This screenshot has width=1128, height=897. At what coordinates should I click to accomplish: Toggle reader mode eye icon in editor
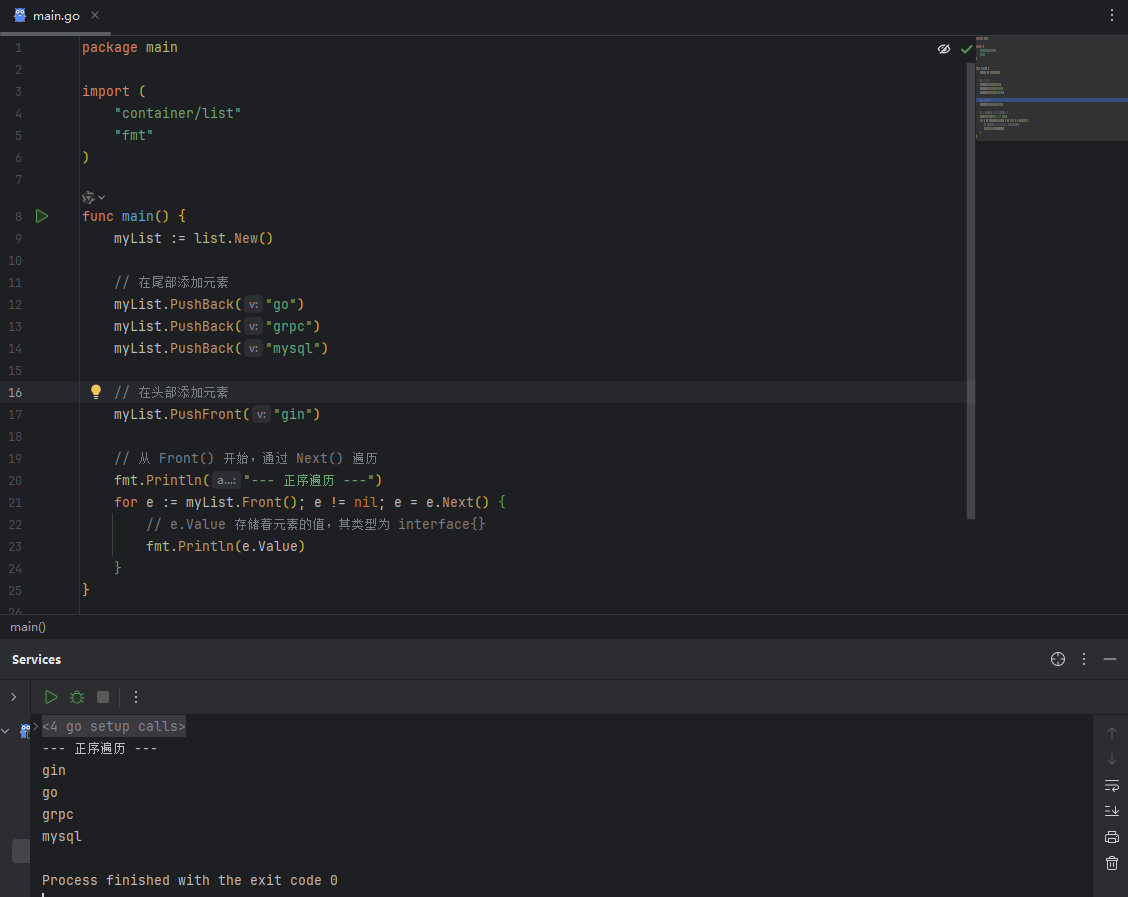click(x=944, y=49)
